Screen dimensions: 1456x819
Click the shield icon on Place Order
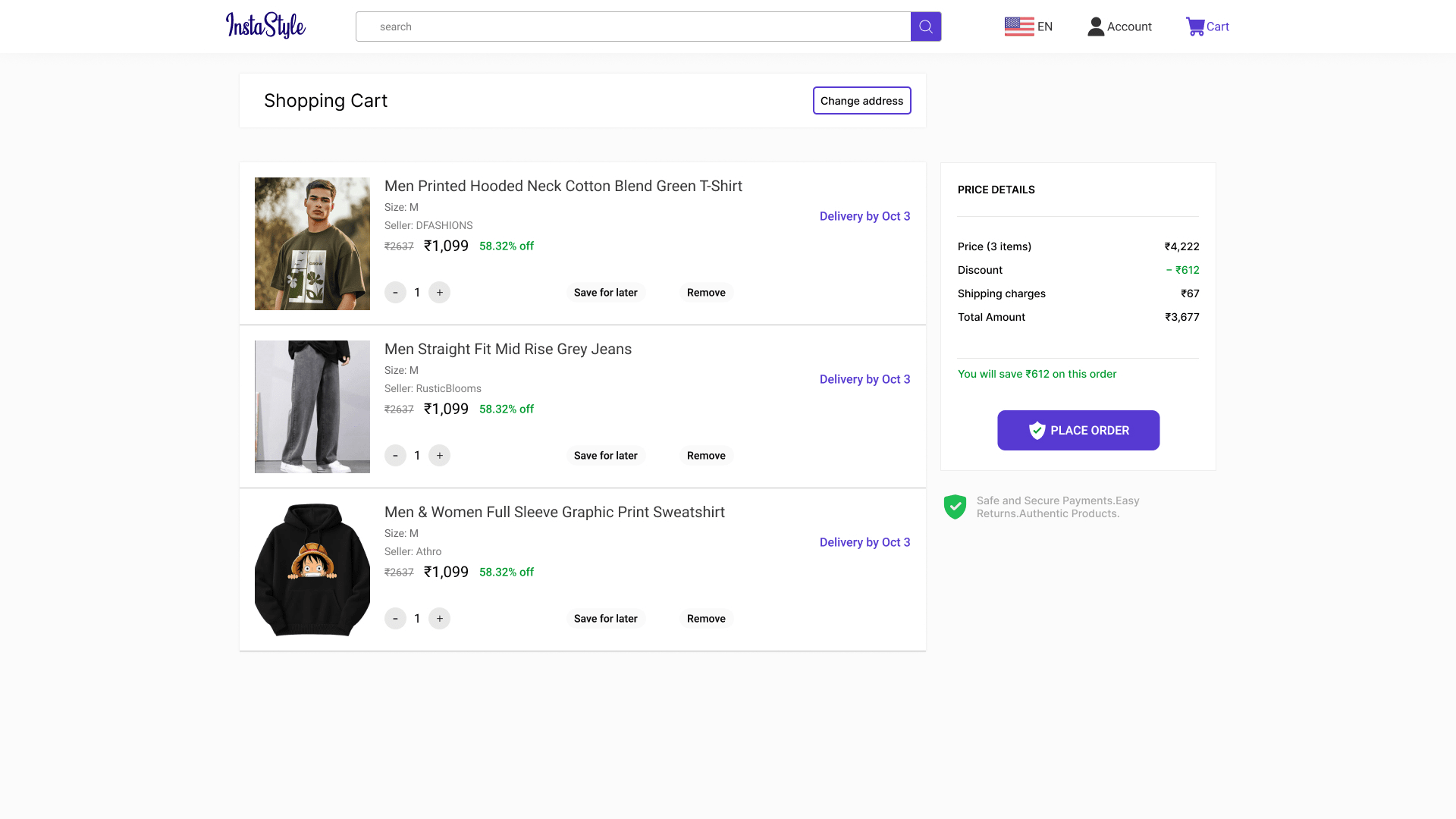coord(1037,430)
